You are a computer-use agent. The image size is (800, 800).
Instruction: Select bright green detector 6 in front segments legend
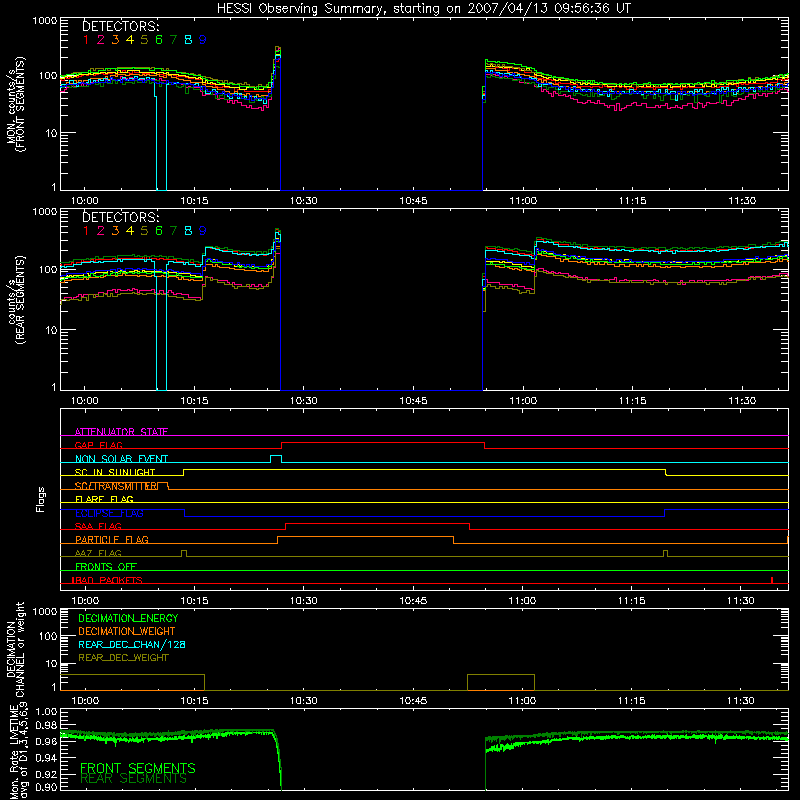click(159, 40)
